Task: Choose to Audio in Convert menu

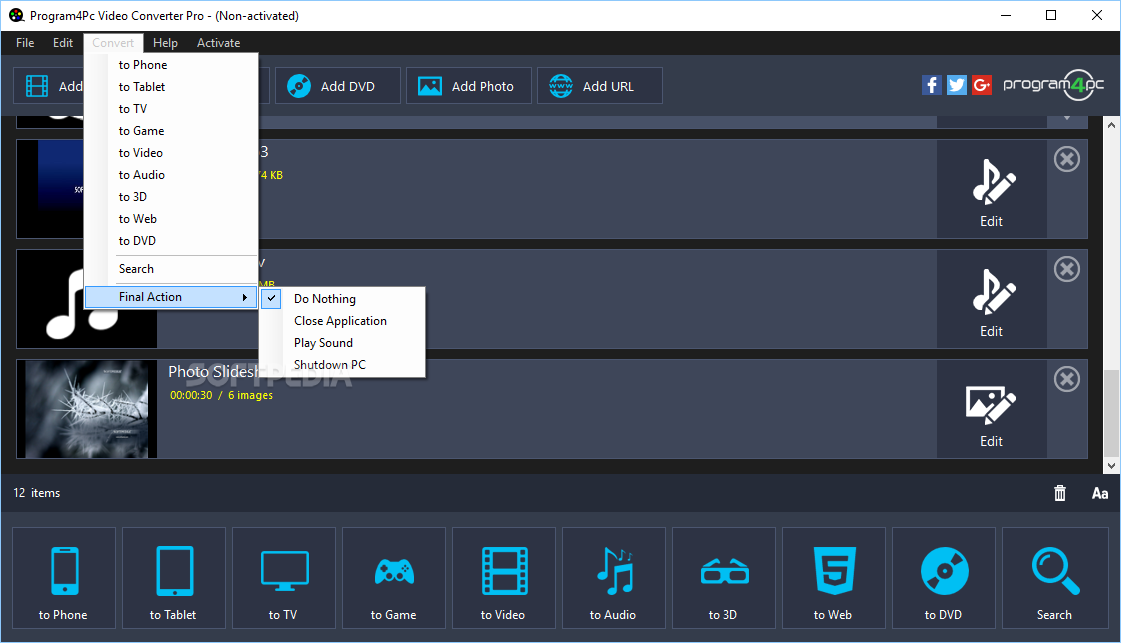Action: [171, 175]
